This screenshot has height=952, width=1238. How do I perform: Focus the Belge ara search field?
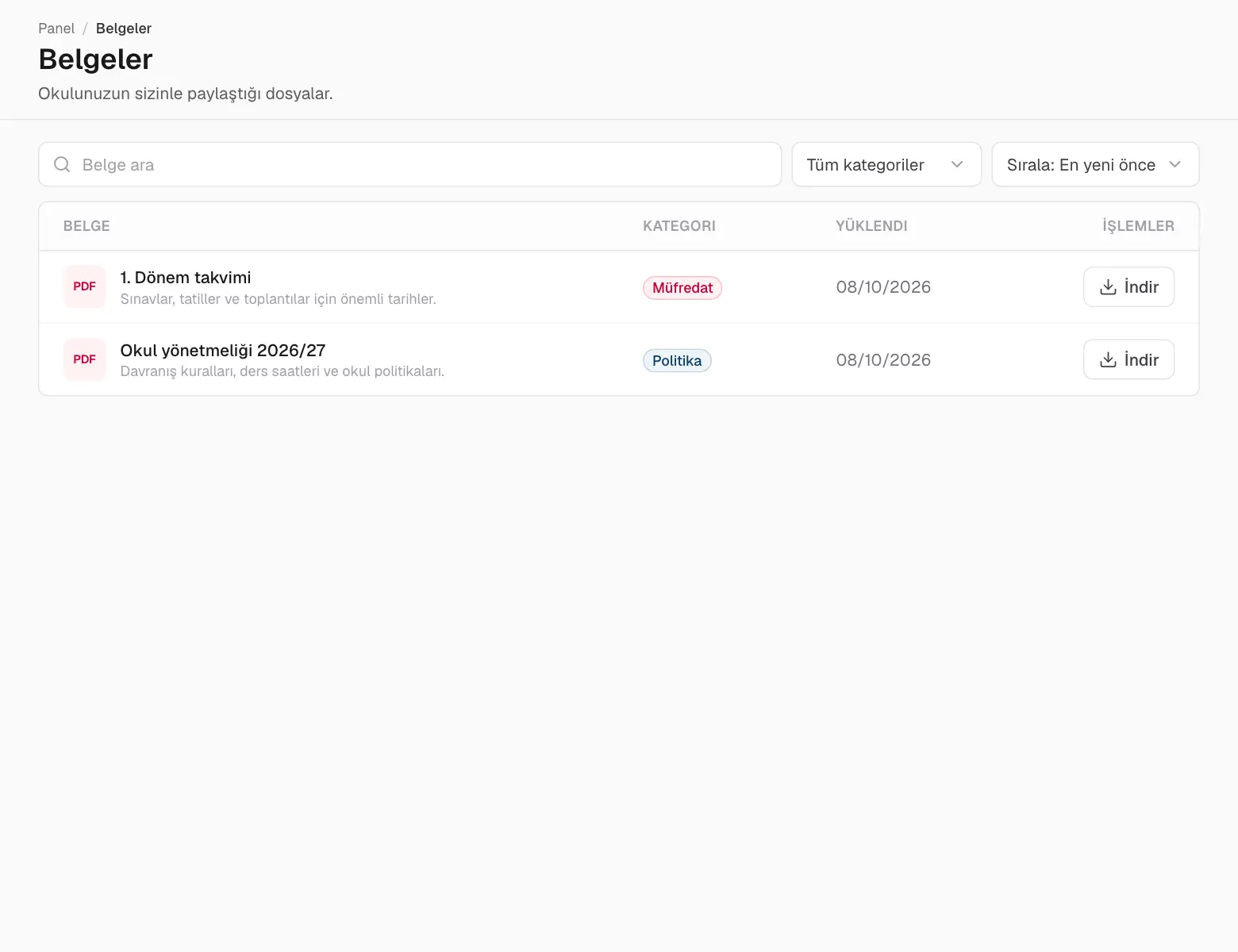pyautogui.click(x=409, y=164)
